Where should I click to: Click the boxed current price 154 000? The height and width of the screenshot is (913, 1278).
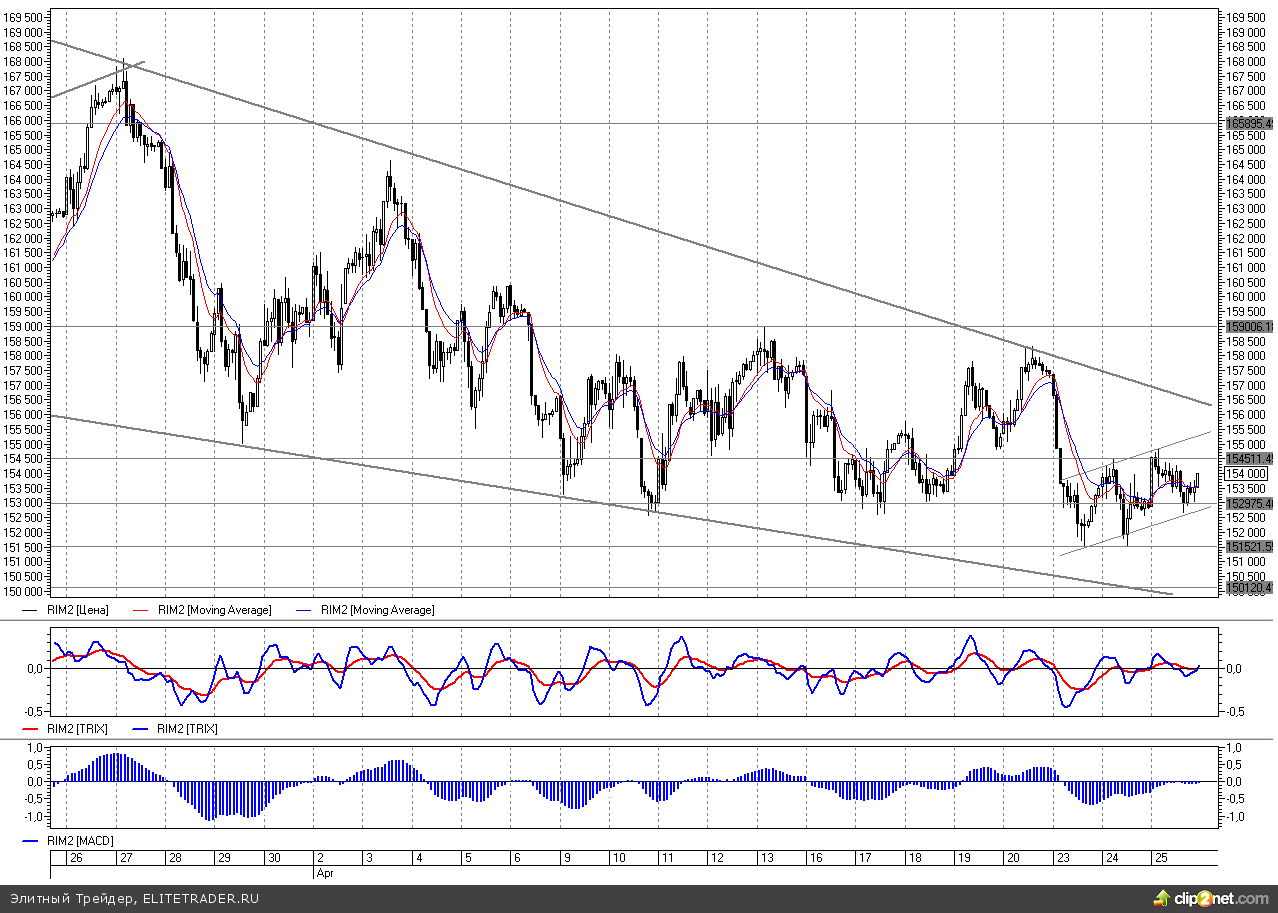1245,474
